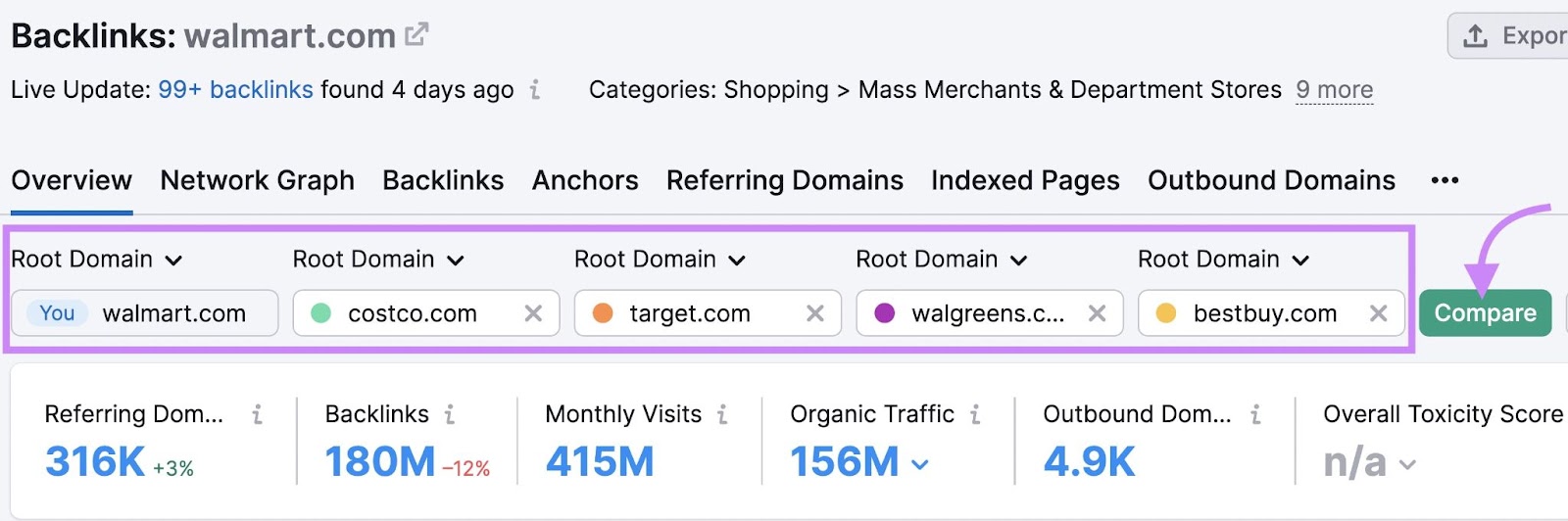
Task: Expand the 156M Organic Traffic chevron
Action: 919,464
